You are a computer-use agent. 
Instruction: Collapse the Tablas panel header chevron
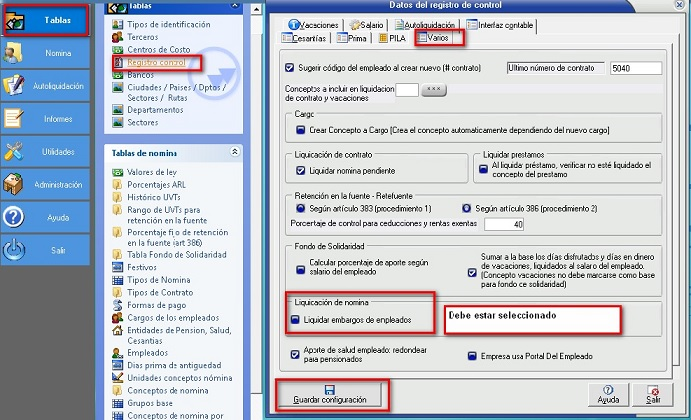coord(234,6)
